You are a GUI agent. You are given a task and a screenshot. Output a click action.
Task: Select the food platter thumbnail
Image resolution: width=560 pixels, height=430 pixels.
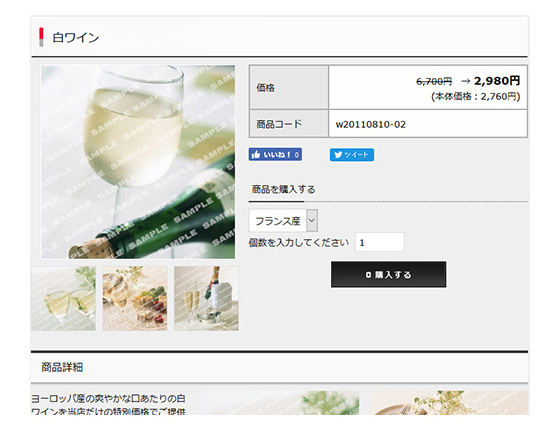(x=135, y=298)
